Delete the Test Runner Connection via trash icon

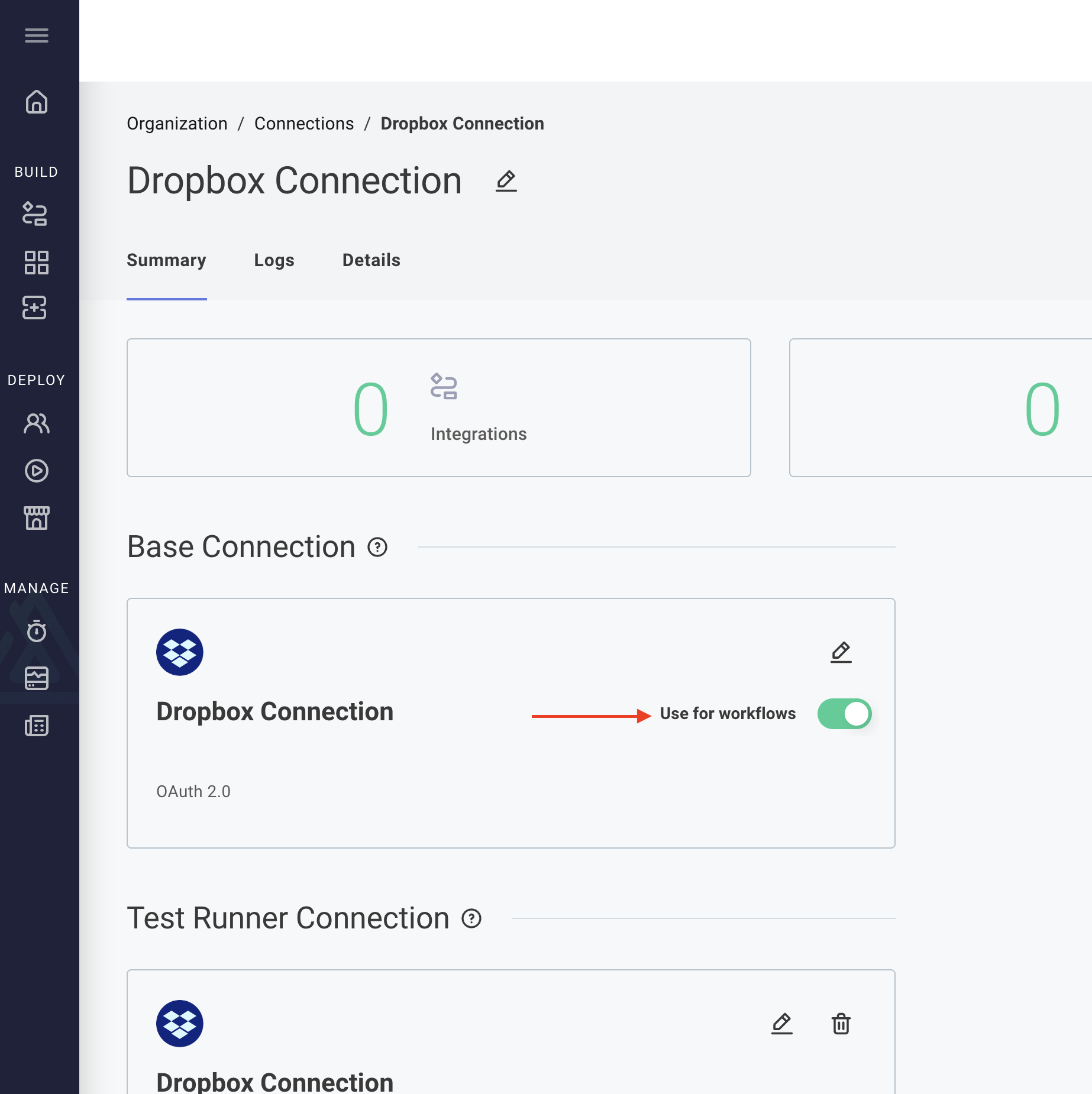click(x=841, y=1025)
